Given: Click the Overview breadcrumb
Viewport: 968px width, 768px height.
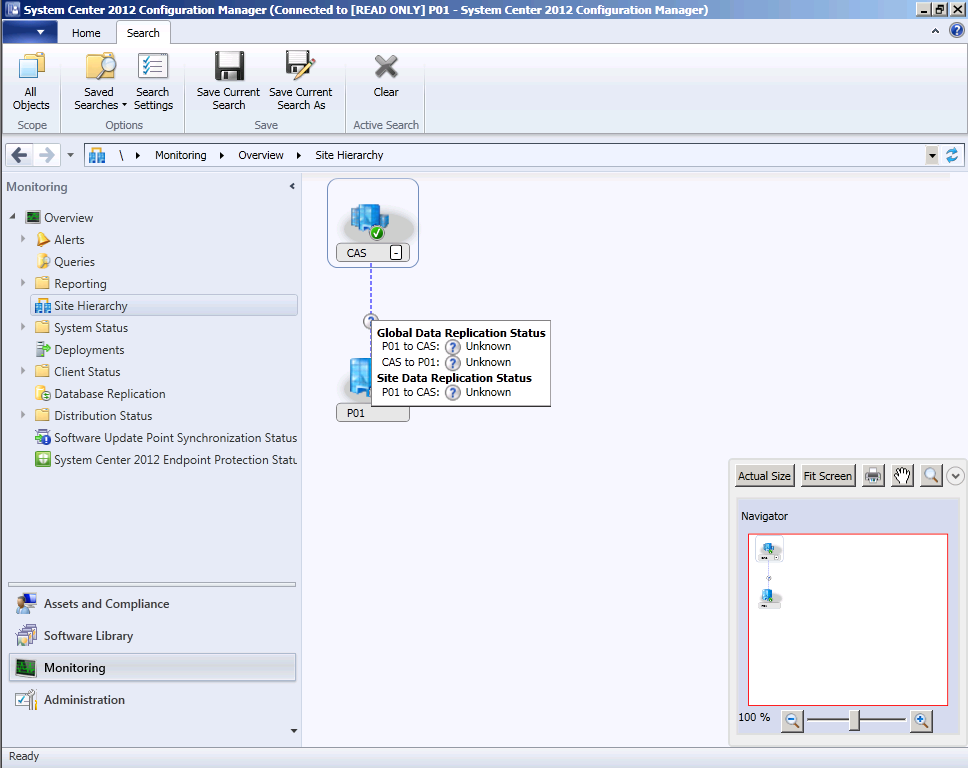Looking at the screenshot, I should pos(261,155).
